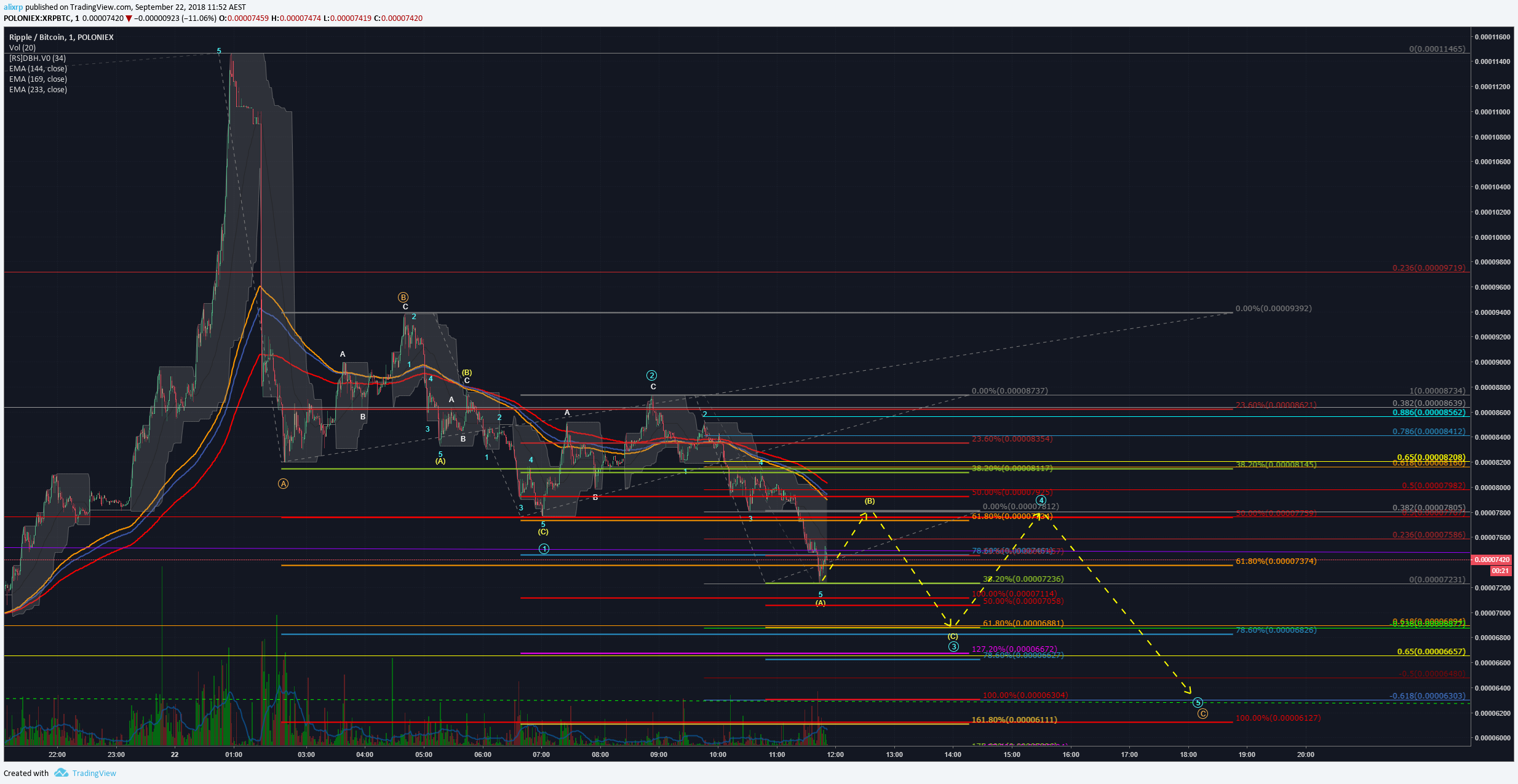This screenshot has height=784, width=1518.
Task: Click the '61.80%(0.00007374)' Fibonacci label
Action: [1276, 561]
